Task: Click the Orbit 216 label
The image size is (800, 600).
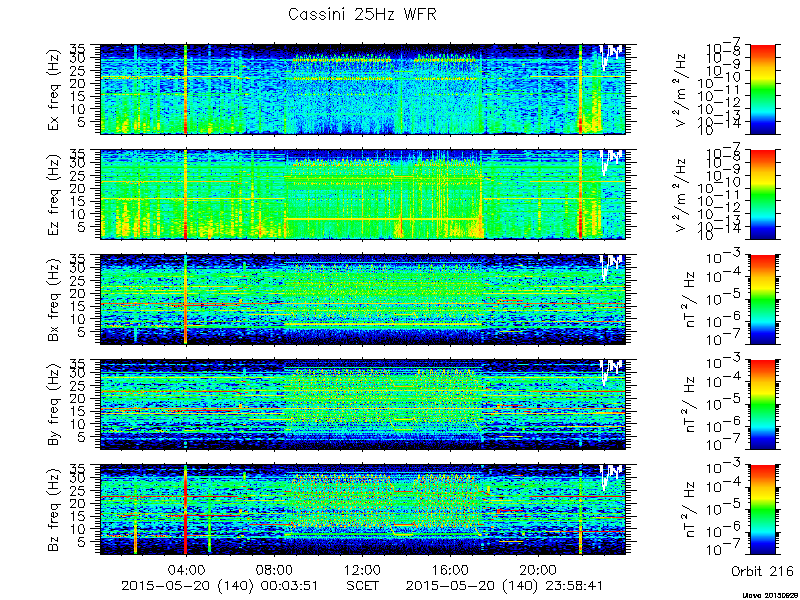Action: (x=762, y=570)
